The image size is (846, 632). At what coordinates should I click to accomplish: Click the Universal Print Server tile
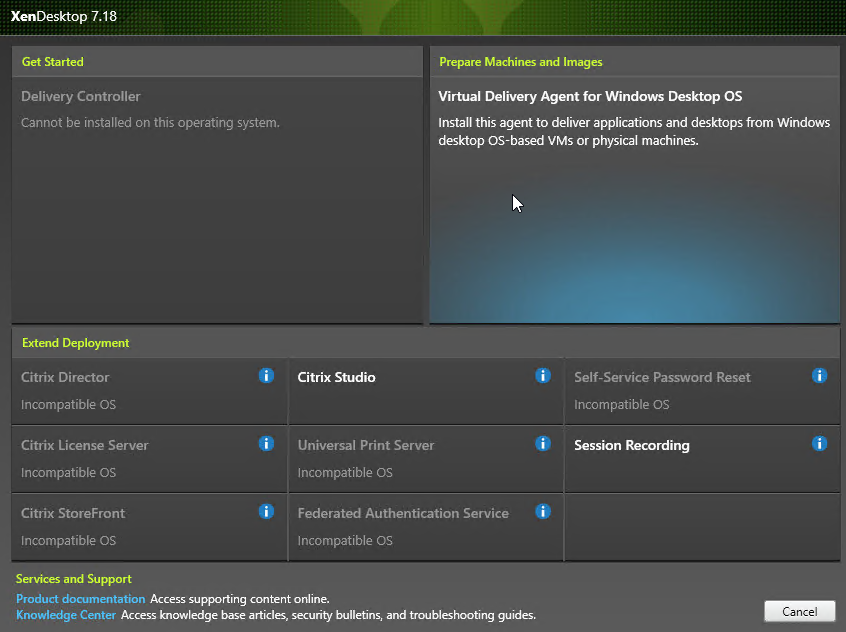click(x=426, y=459)
